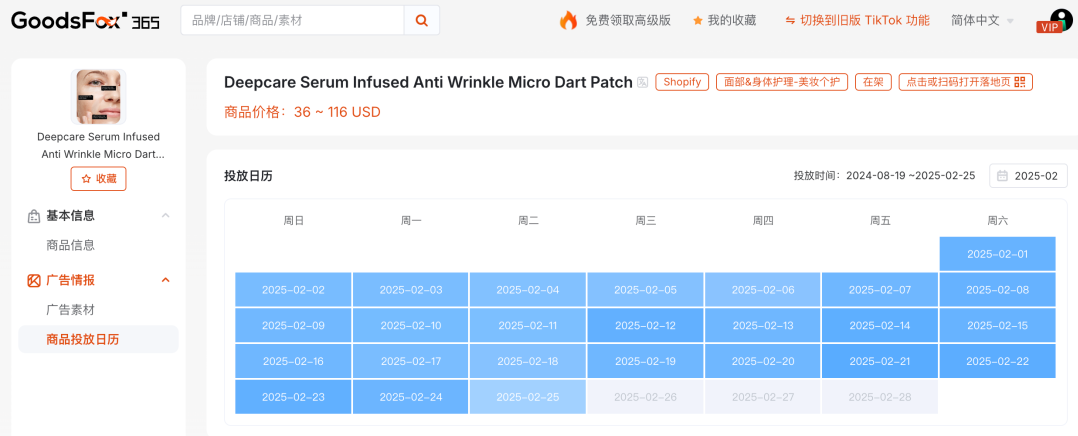This screenshot has height=436, width=1078.
Task: Click the translate icon after the product title
Action: pyautogui.click(x=643, y=83)
